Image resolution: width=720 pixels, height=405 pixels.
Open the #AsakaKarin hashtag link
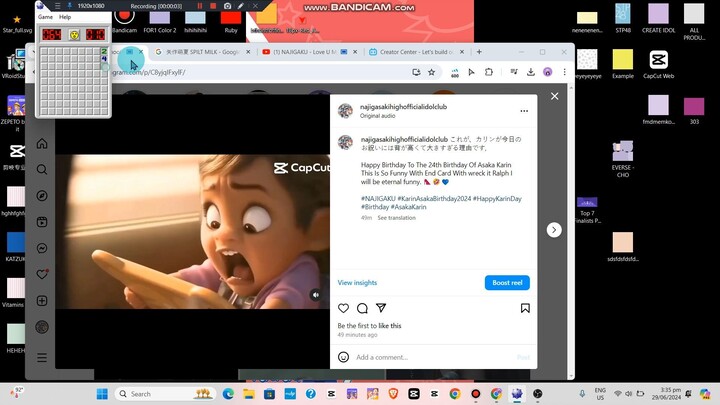[408, 207]
